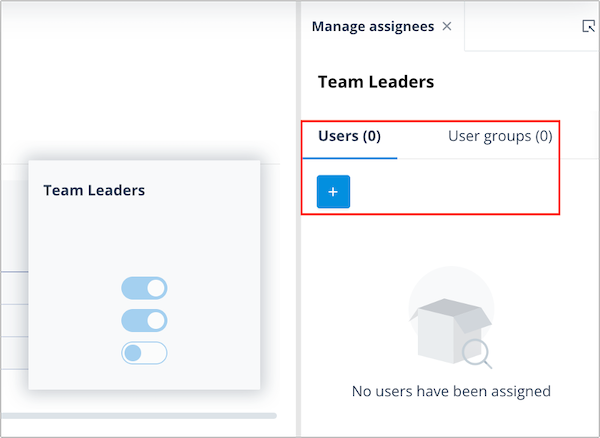Click the pop-out panel icon at top right
This screenshot has height=438, width=600.
pos(589,26)
